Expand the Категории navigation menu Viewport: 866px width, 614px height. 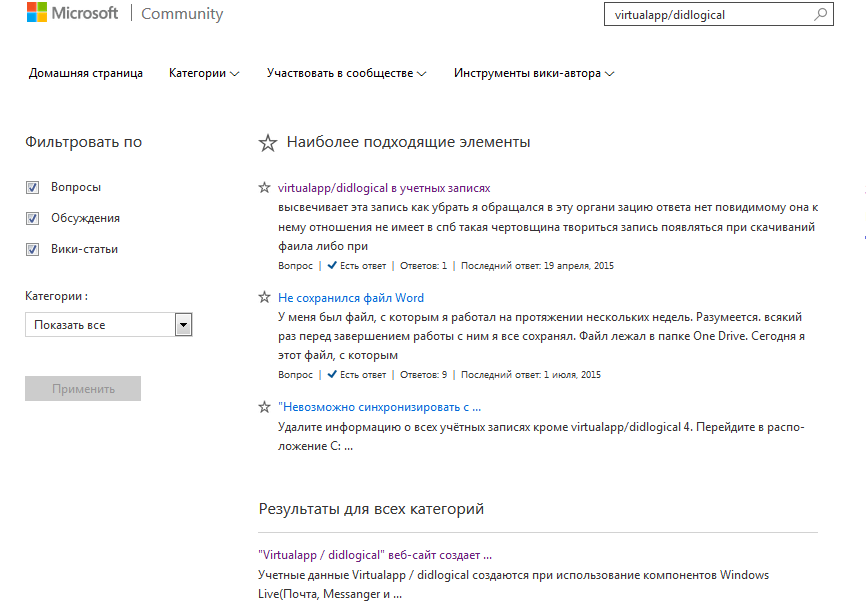pos(204,73)
